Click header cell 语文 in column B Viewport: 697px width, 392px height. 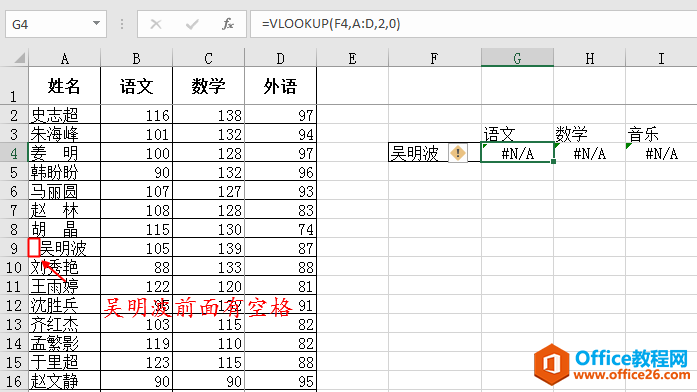click(136, 86)
